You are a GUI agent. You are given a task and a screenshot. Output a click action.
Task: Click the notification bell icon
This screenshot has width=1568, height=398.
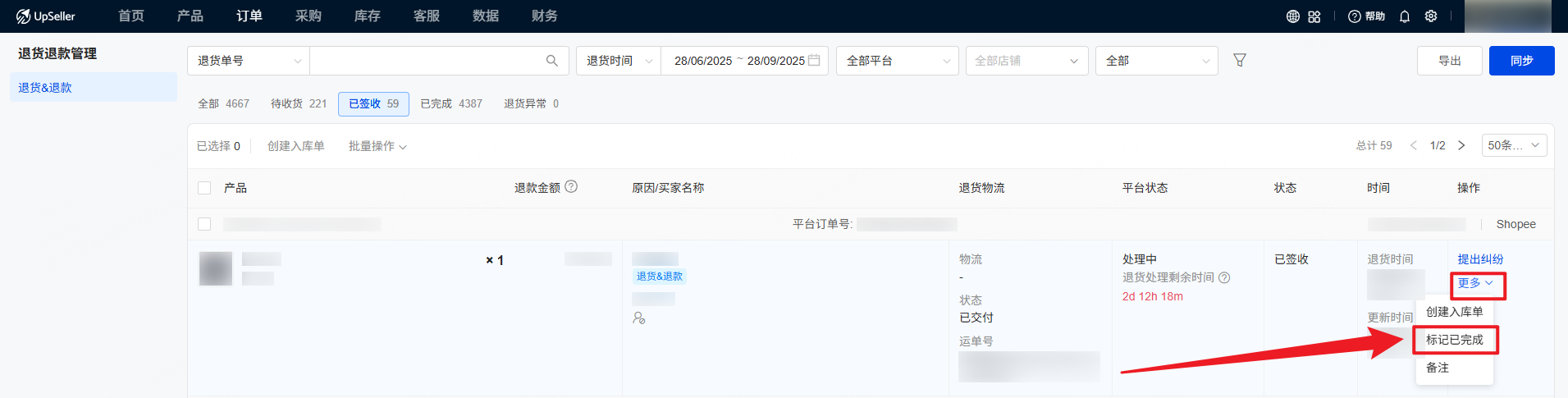[x=1405, y=16]
